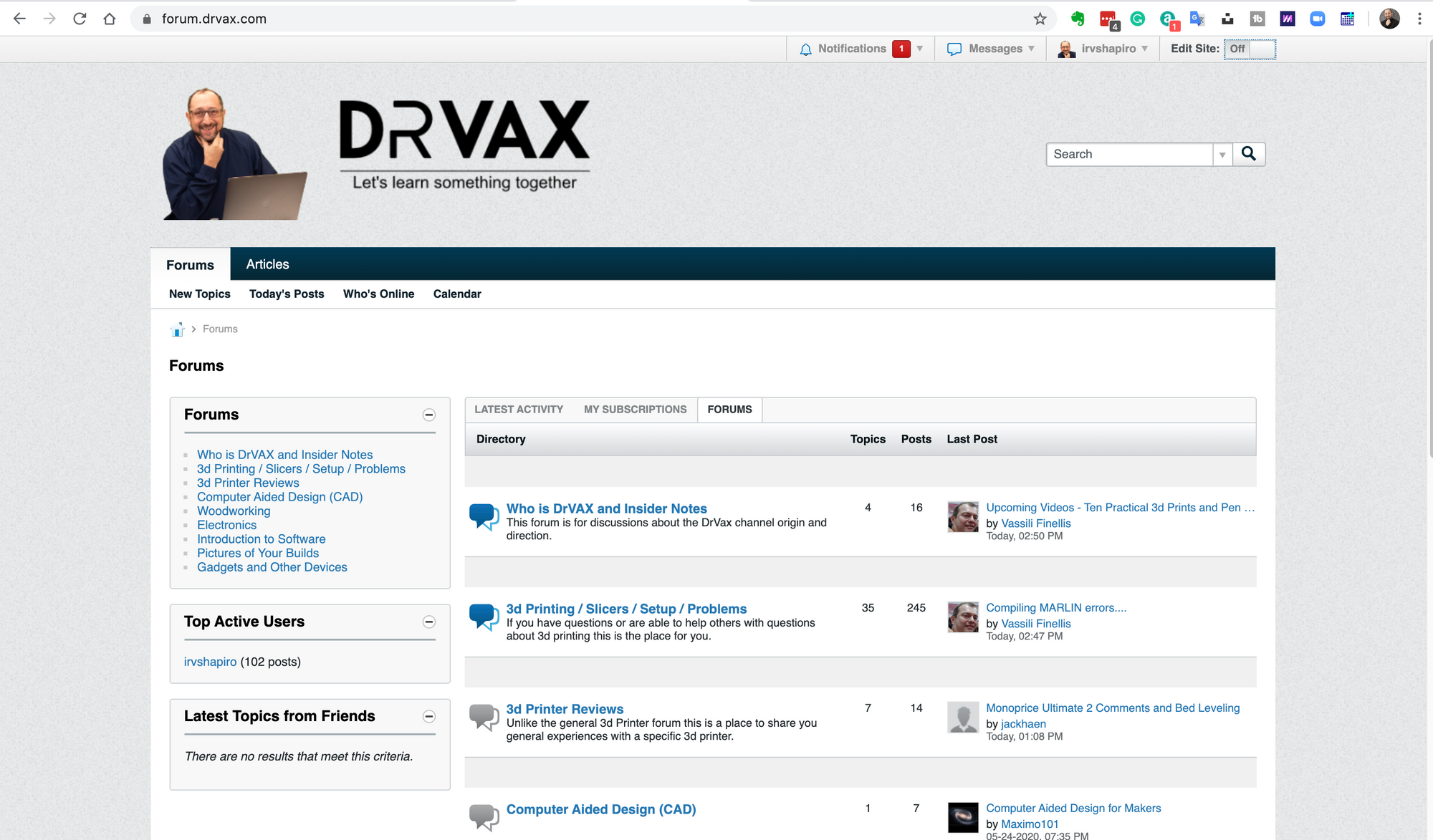
Task: Reload the page with browser refresh icon
Action: point(80,19)
